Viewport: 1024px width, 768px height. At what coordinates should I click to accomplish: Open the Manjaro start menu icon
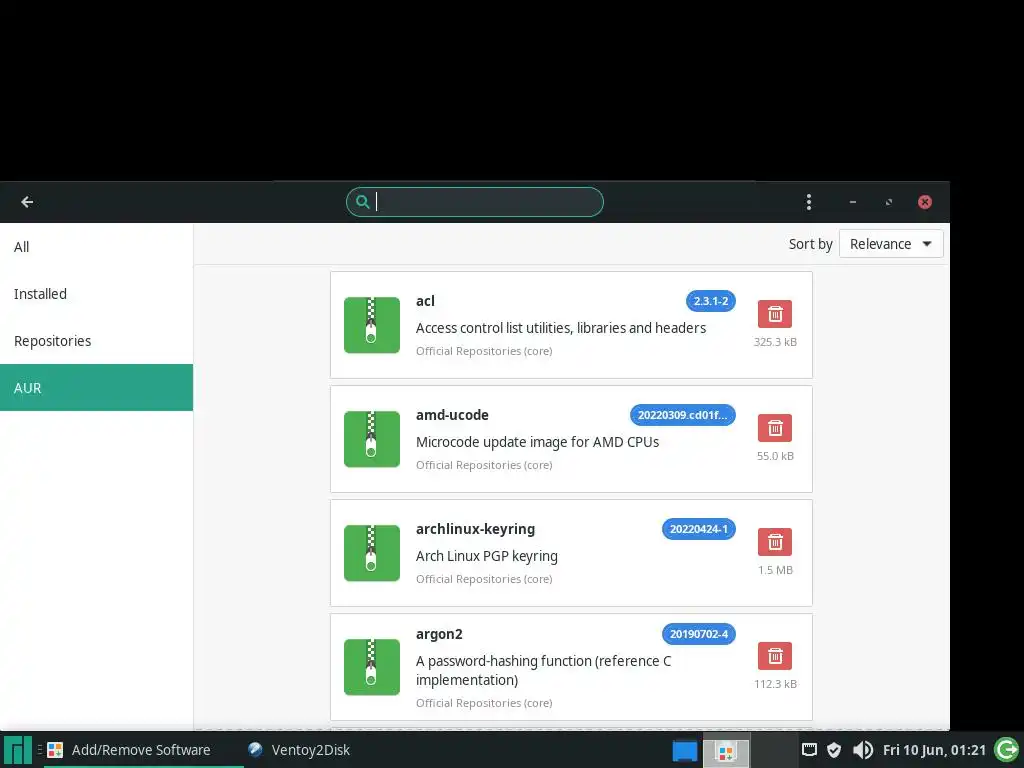(x=18, y=750)
